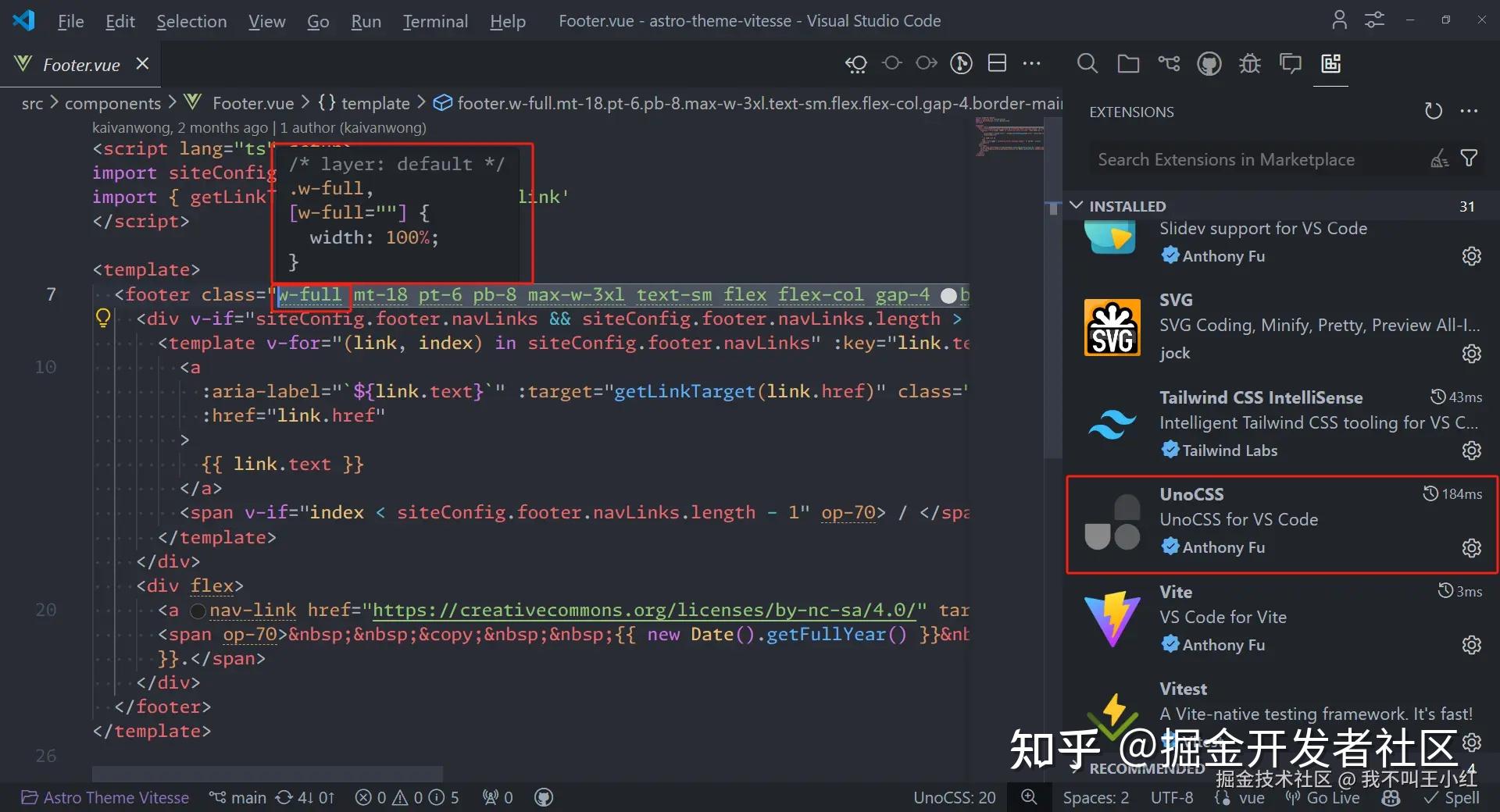Open the Run and Debug bug icon
This screenshot has height=812, width=1500.
[x=1249, y=63]
